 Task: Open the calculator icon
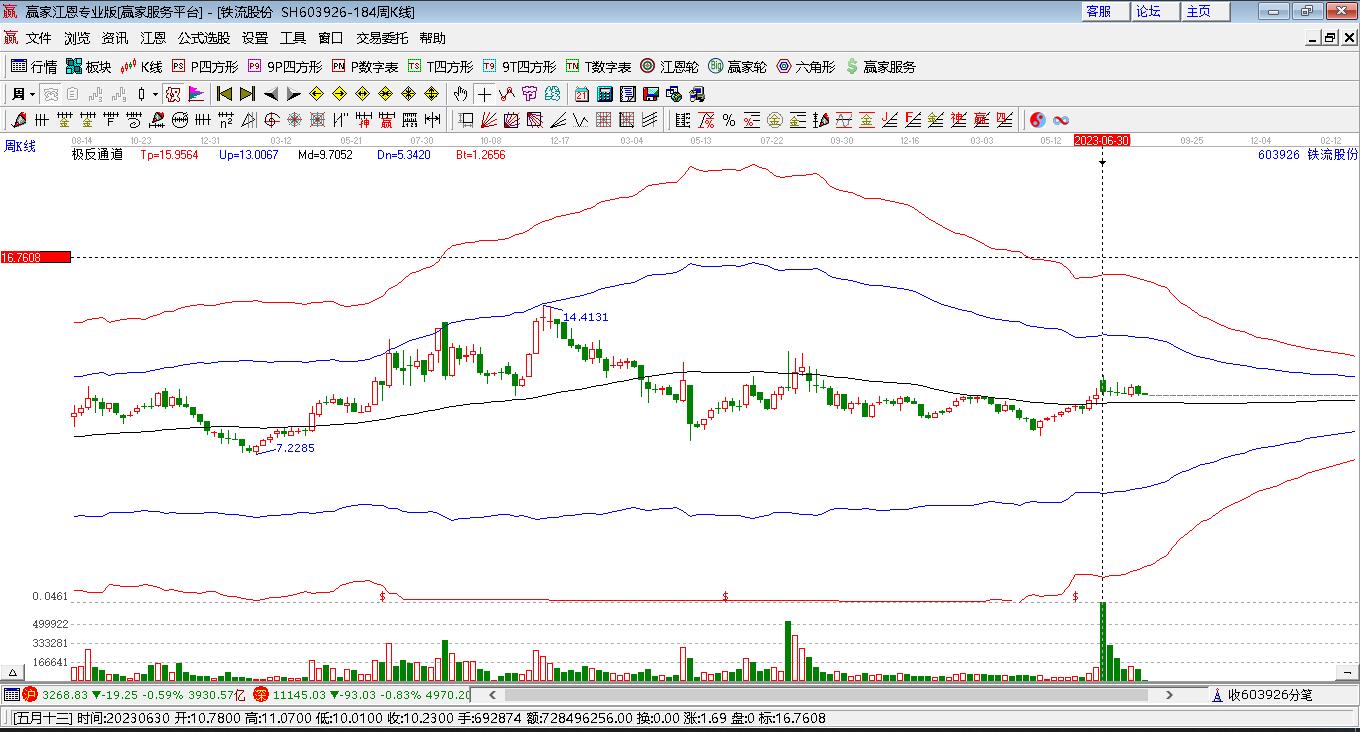coord(605,94)
